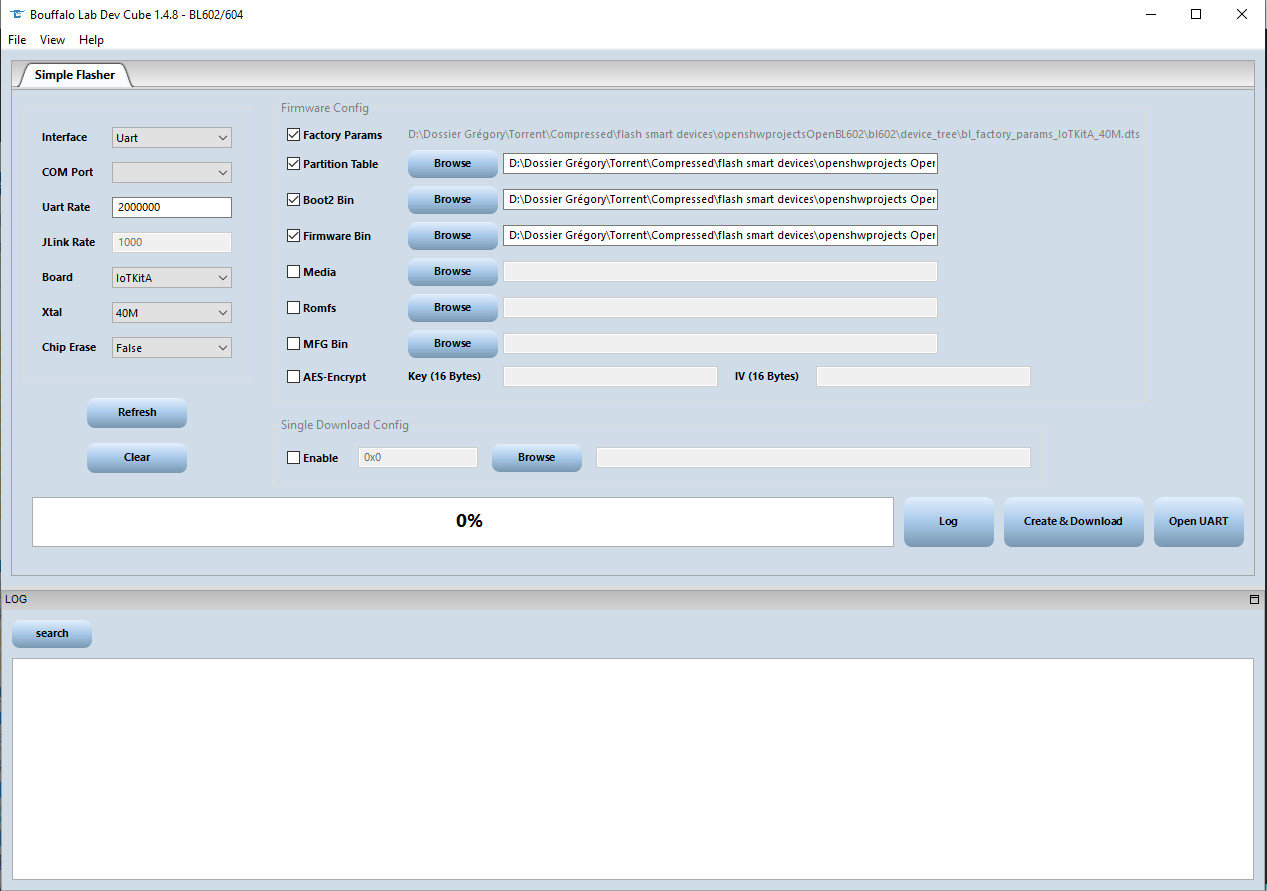This screenshot has height=891, width=1267.
Task: Click the Uart Rate label
Action: click(x=66, y=208)
